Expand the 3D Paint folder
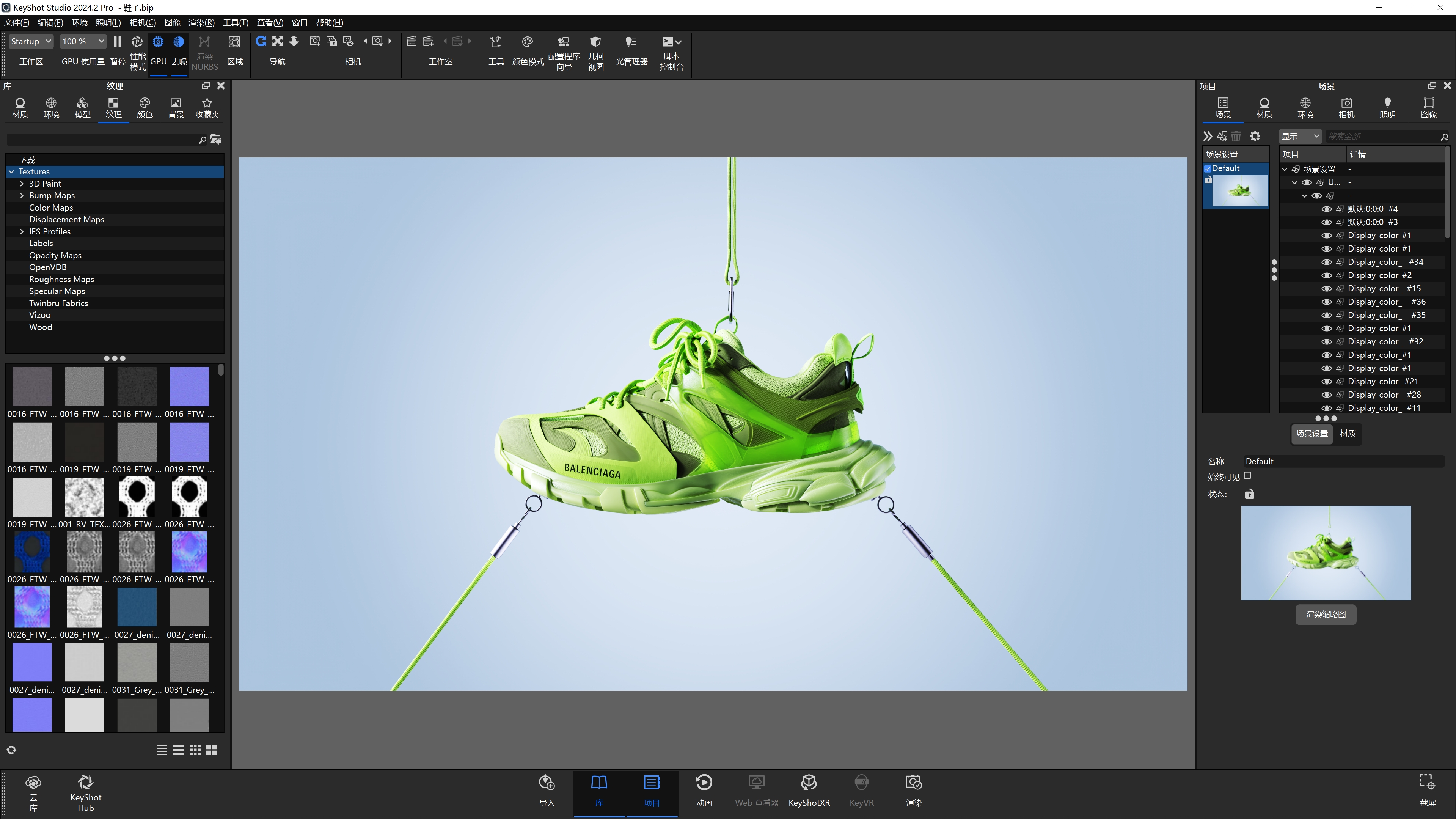Viewport: 1456px width, 819px height. coord(22,184)
